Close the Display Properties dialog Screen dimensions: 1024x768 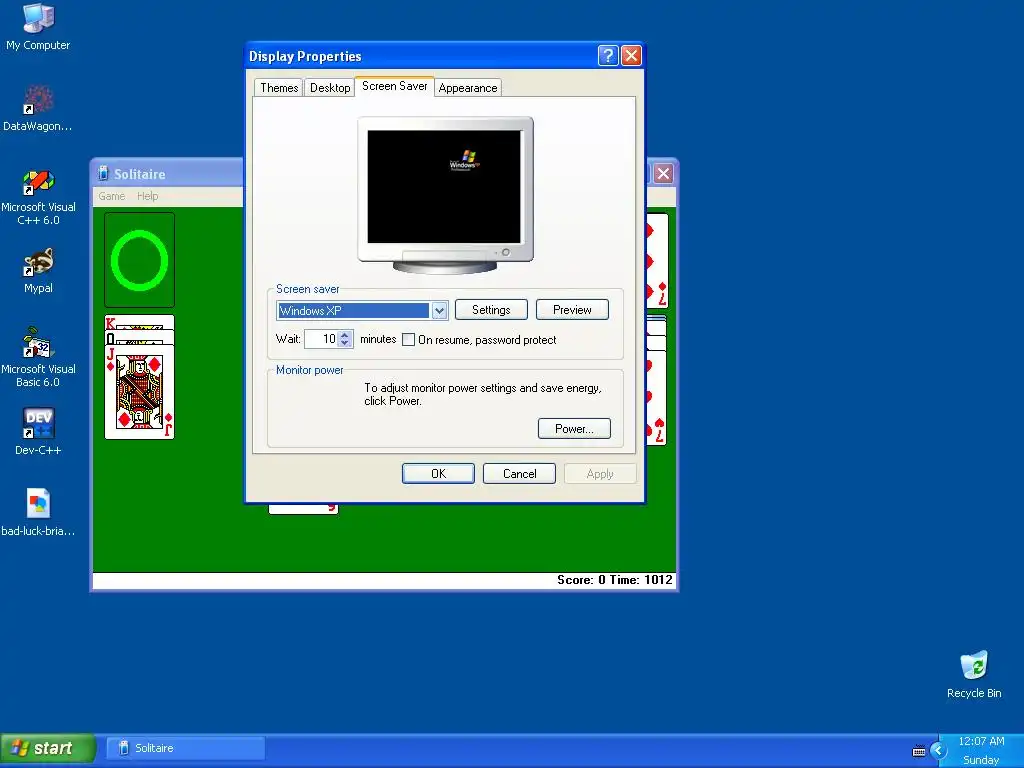631,56
